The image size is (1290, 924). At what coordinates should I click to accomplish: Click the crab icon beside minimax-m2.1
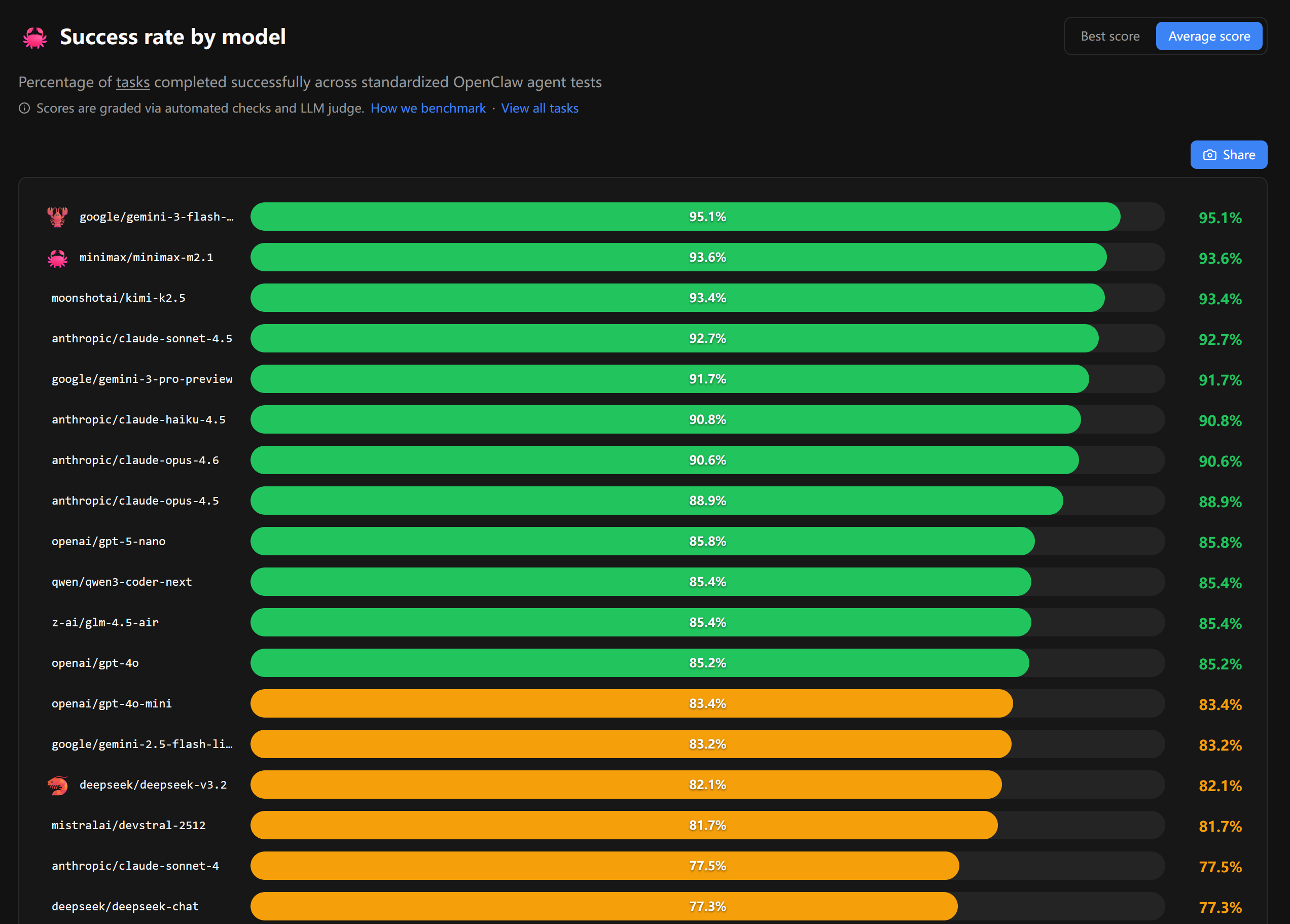[x=57, y=258]
